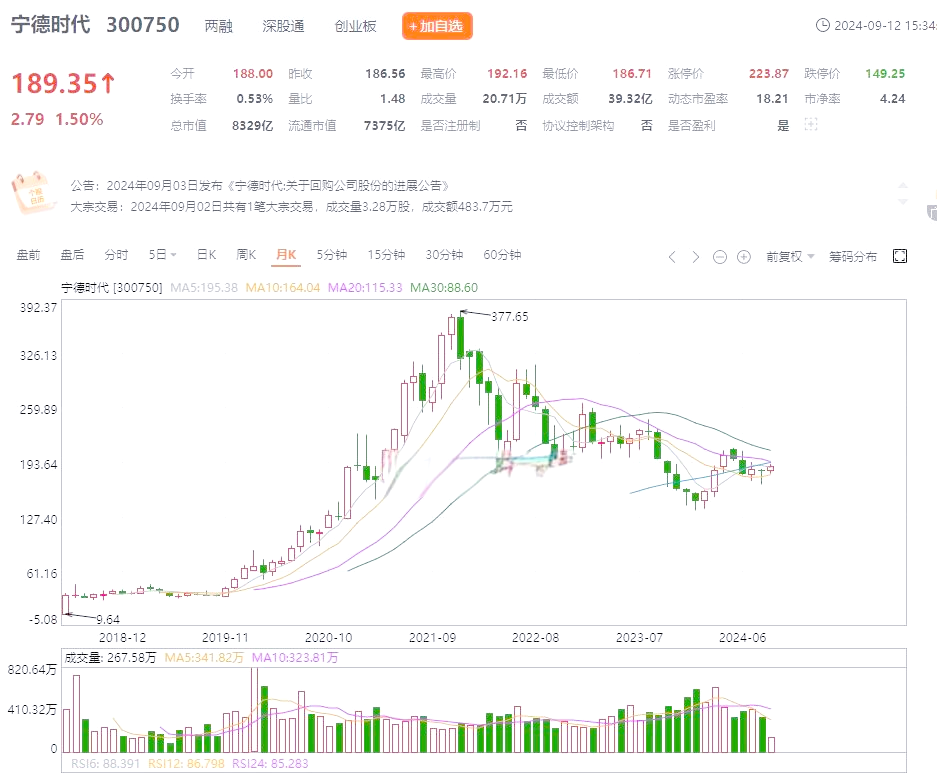The height and width of the screenshot is (773, 937).
Task: Switch to 15分钟 chart tab
Action: 386,255
